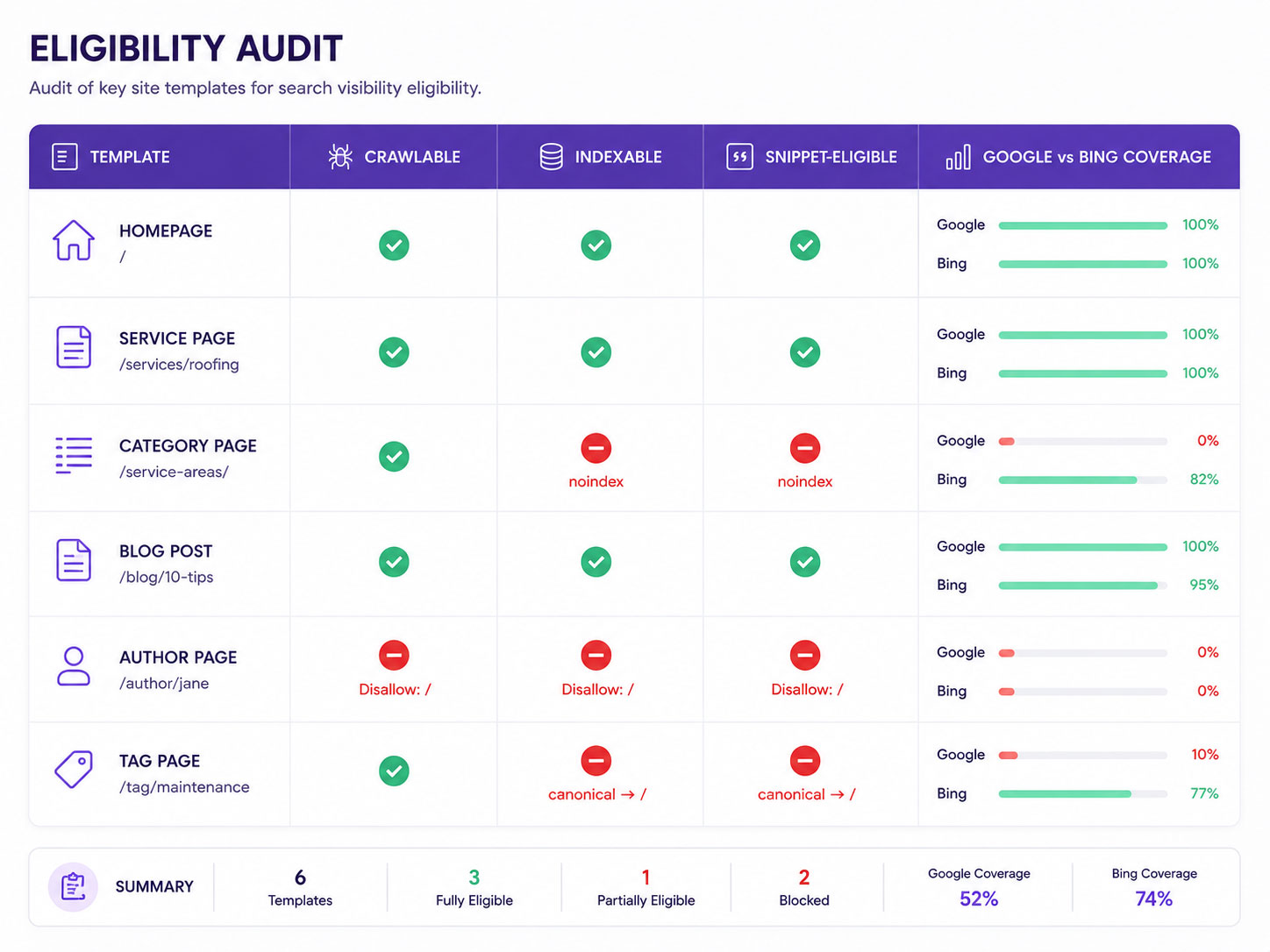
Task: Click the Category Page list icon
Action: tap(74, 455)
